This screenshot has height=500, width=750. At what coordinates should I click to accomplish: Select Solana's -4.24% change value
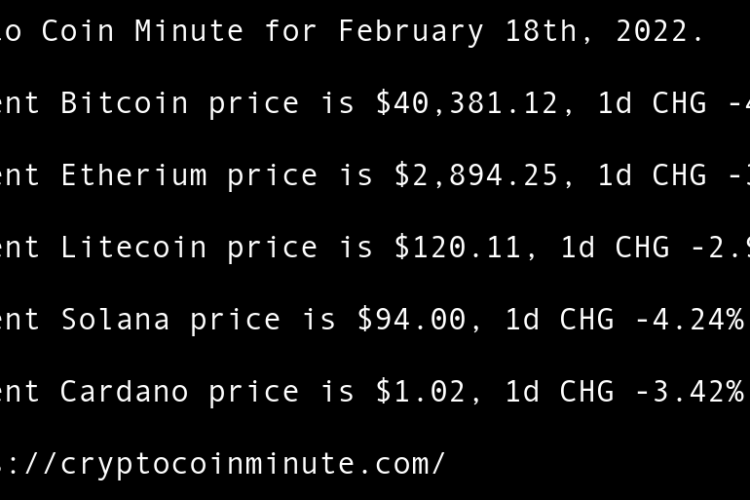click(688, 319)
